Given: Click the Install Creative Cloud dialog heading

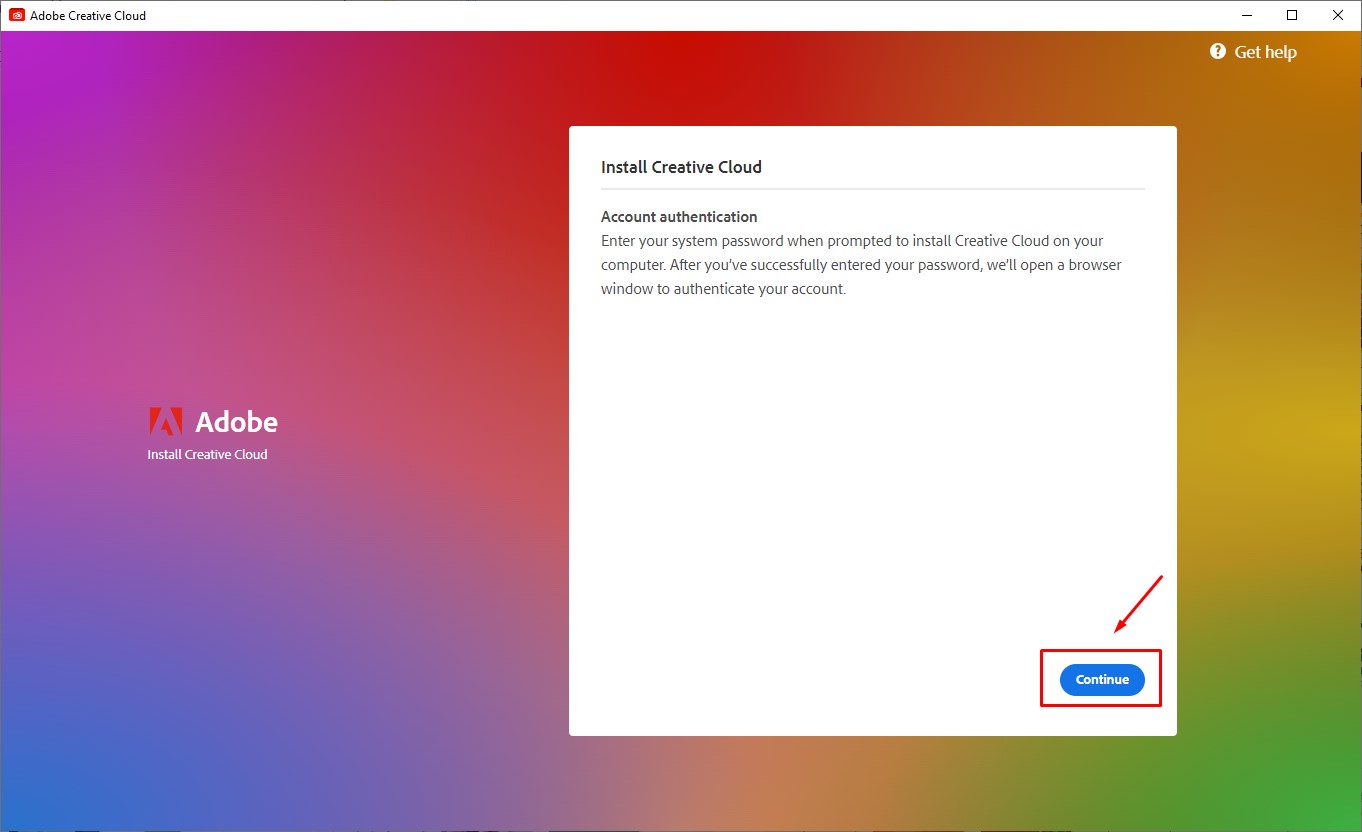Looking at the screenshot, I should pyautogui.click(x=681, y=167).
